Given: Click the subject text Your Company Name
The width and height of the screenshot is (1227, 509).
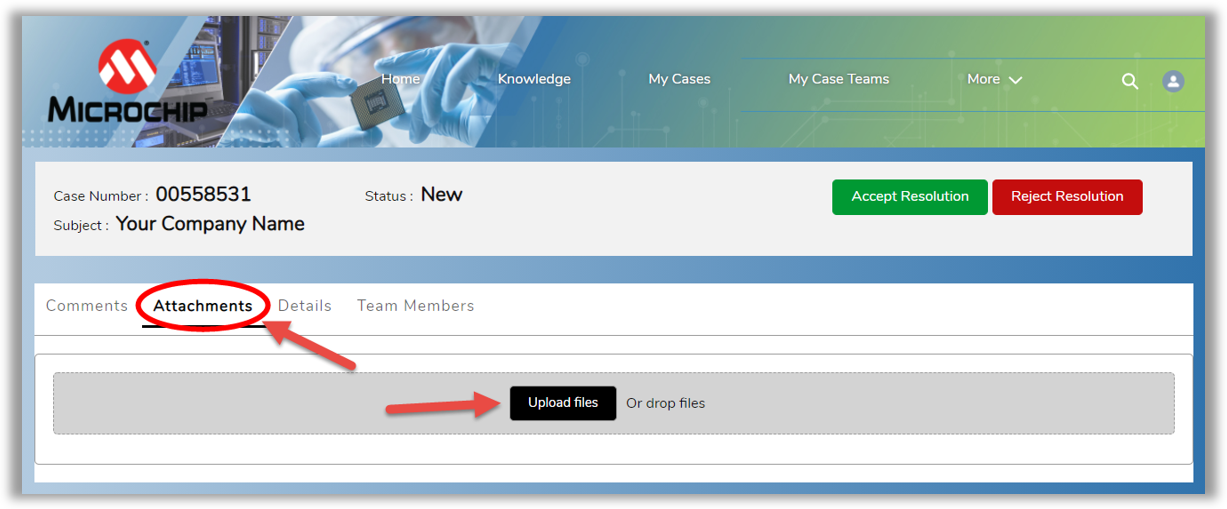Looking at the screenshot, I should 210,224.
